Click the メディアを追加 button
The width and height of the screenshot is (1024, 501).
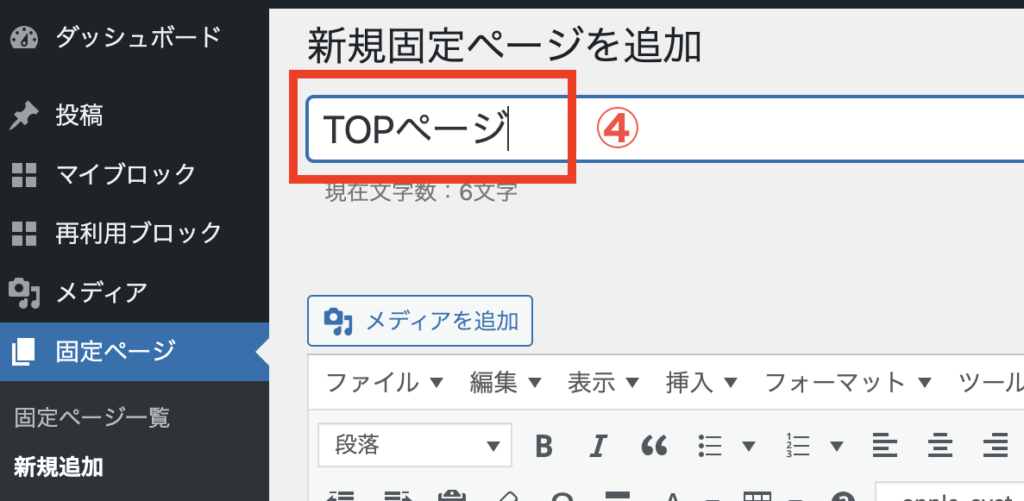[x=420, y=321]
